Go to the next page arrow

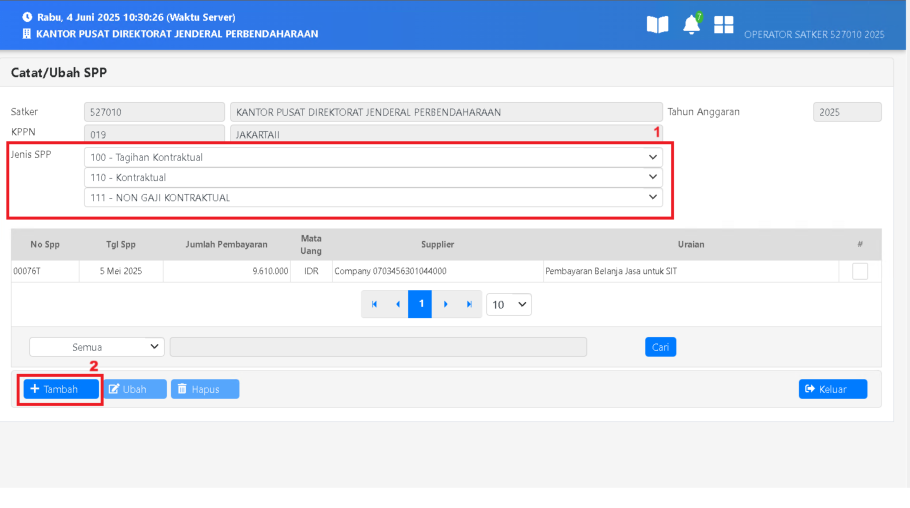click(x=445, y=304)
